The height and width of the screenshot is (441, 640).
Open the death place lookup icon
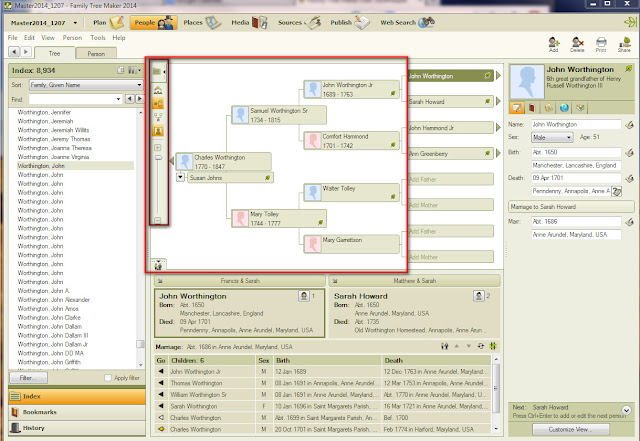[616, 192]
